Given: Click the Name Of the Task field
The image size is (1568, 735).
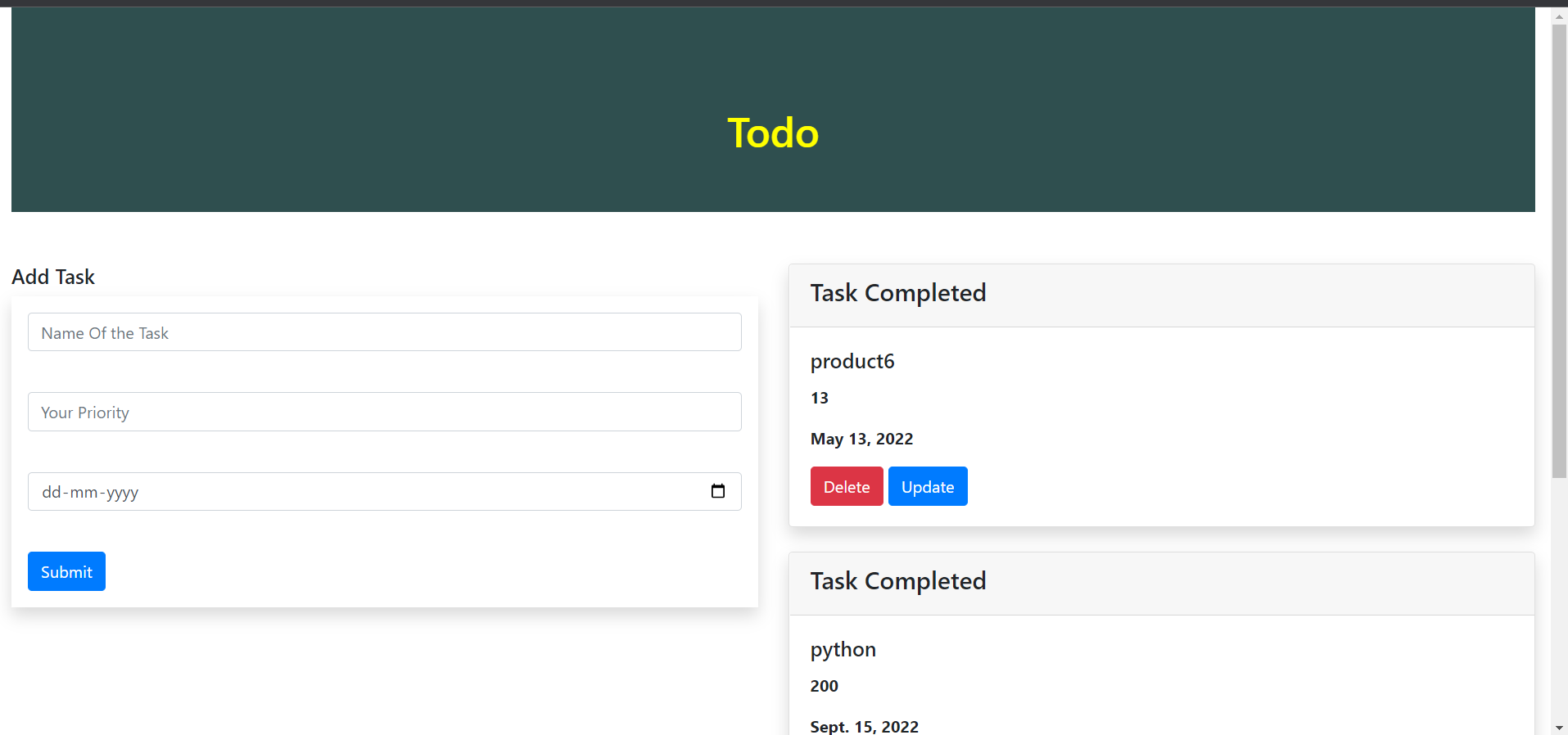Looking at the screenshot, I should click(x=384, y=331).
